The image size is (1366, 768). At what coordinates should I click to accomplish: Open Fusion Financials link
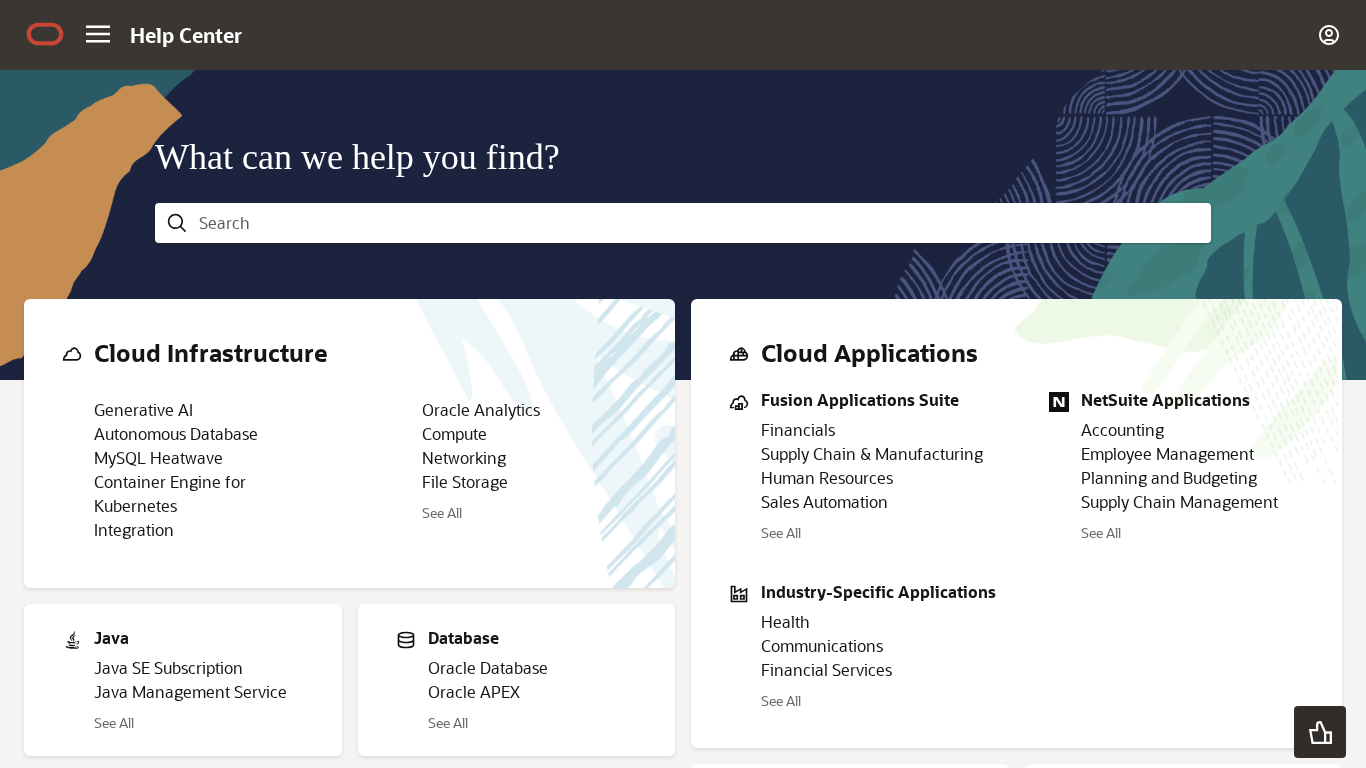[x=798, y=430]
